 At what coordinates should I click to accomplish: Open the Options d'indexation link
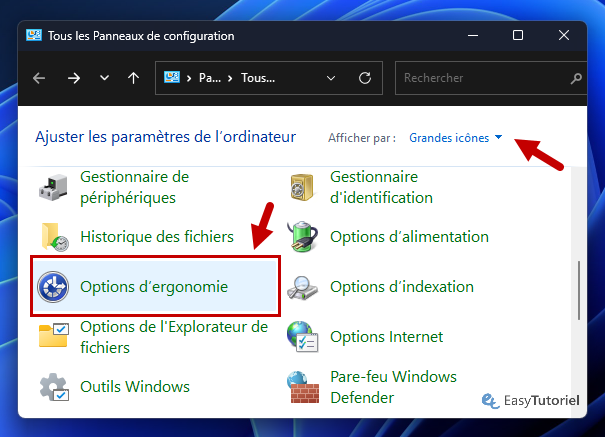click(402, 287)
